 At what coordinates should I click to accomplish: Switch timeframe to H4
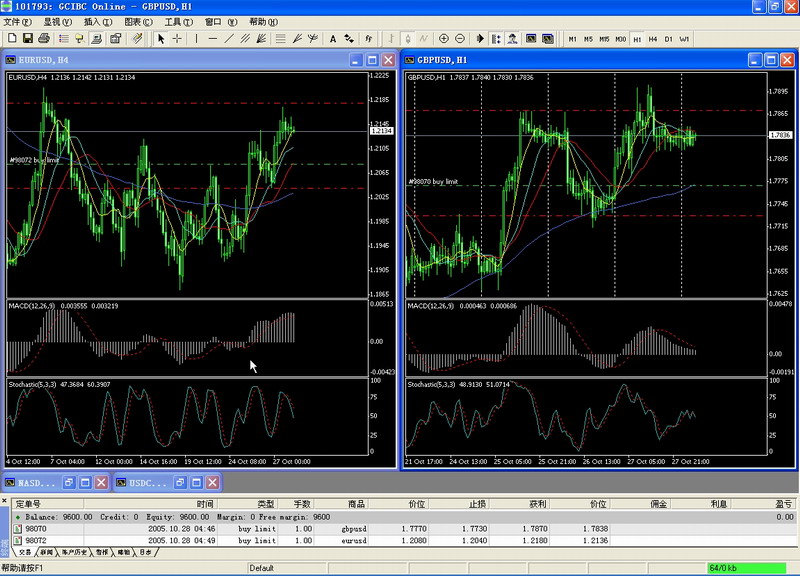click(x=653, y=39)
